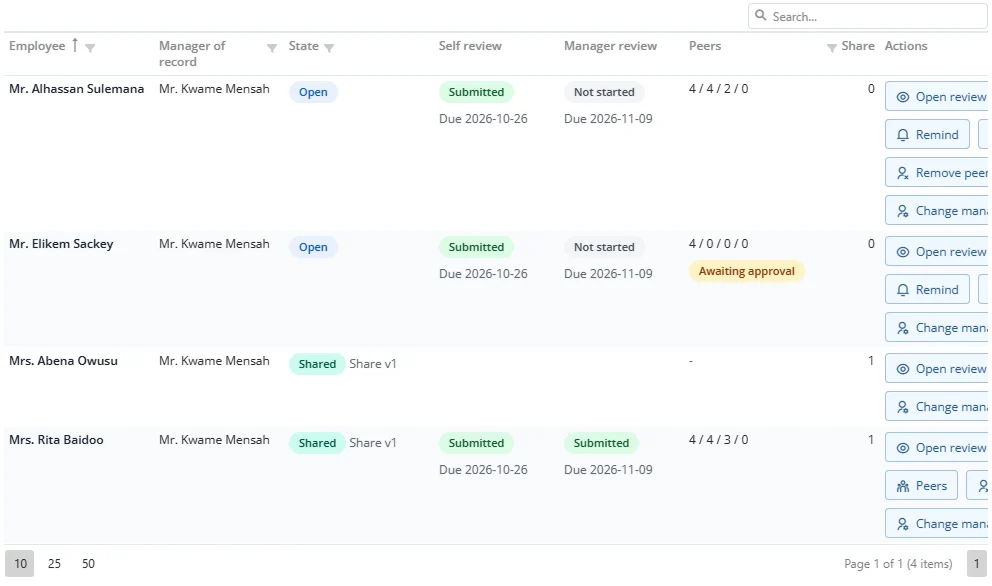Click the Share column header
The width and height of the screenshot is (992, 586).
[x=858, y=46]
